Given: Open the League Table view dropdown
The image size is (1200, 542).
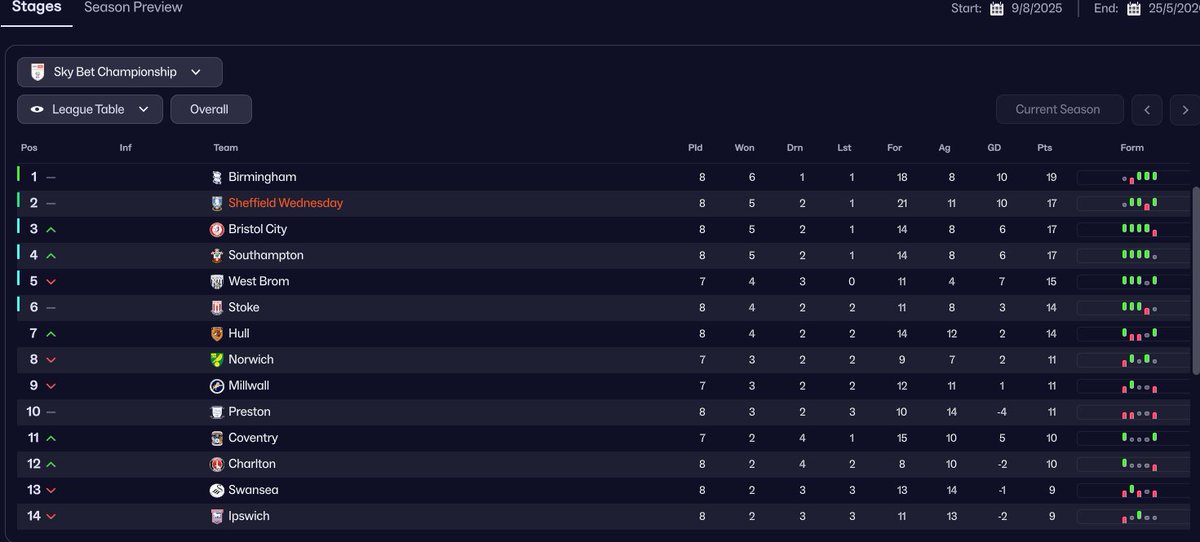Looking at the screenshot, I should coord(90,109).
